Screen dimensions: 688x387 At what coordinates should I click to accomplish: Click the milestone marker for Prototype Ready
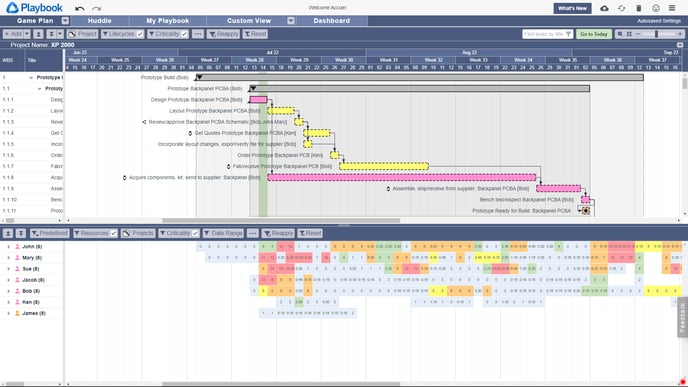click(x=585, y=211)
